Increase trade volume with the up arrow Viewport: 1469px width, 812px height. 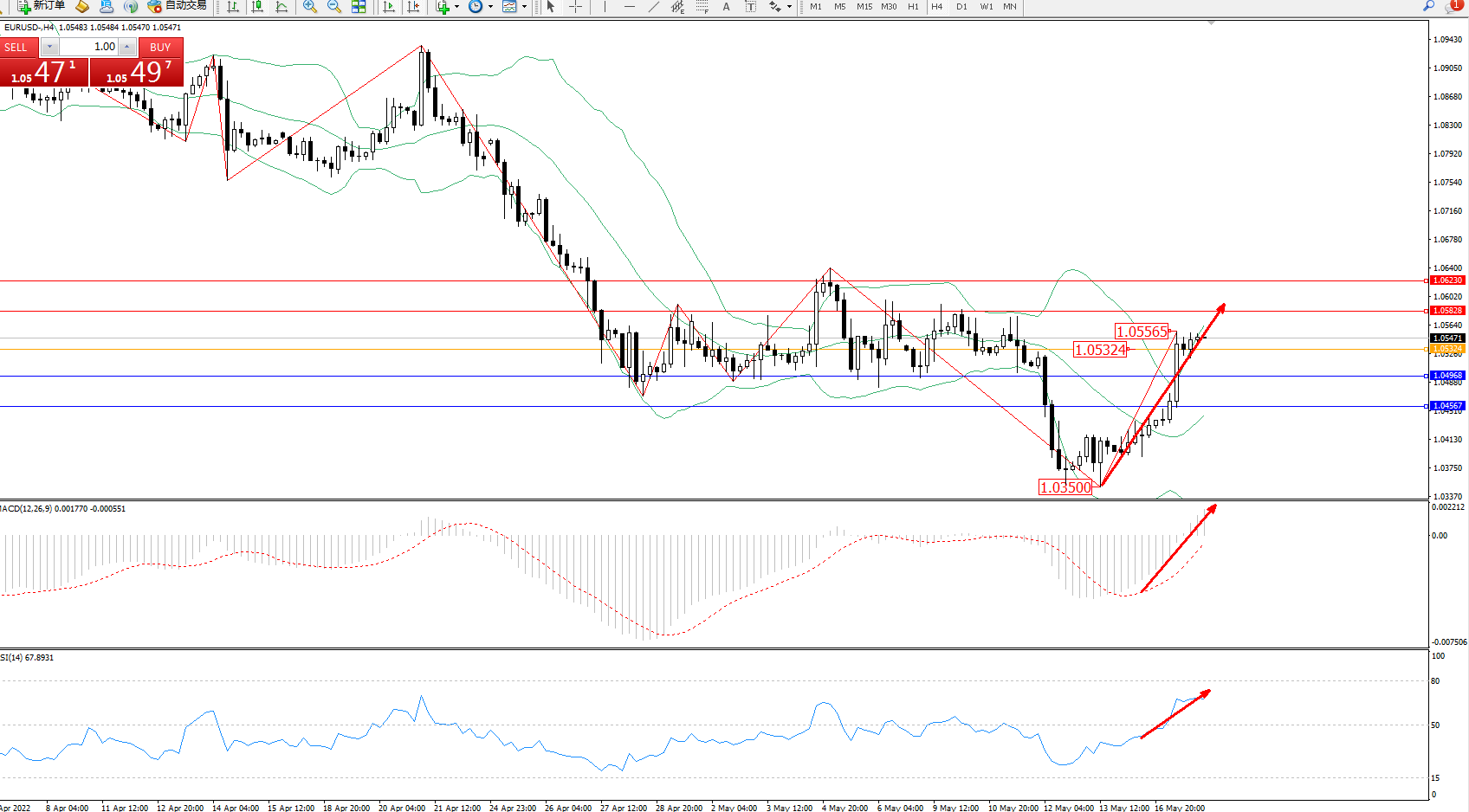127,47
